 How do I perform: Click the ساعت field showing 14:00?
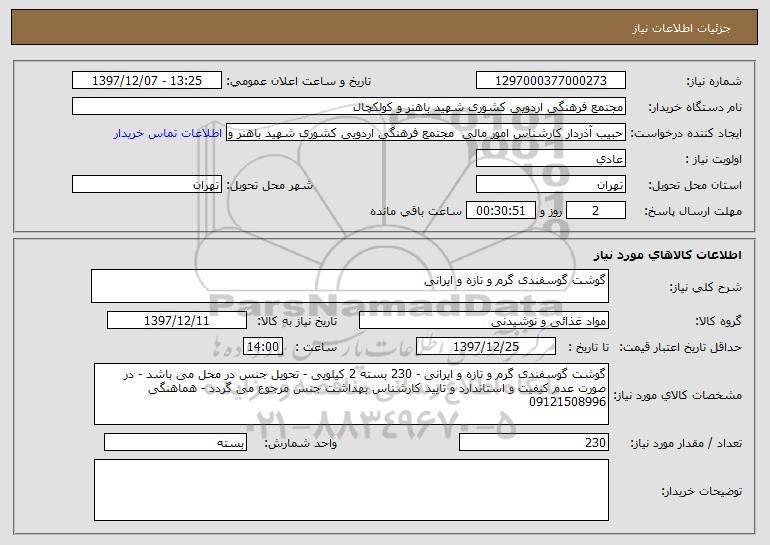(x=263, y=347)
